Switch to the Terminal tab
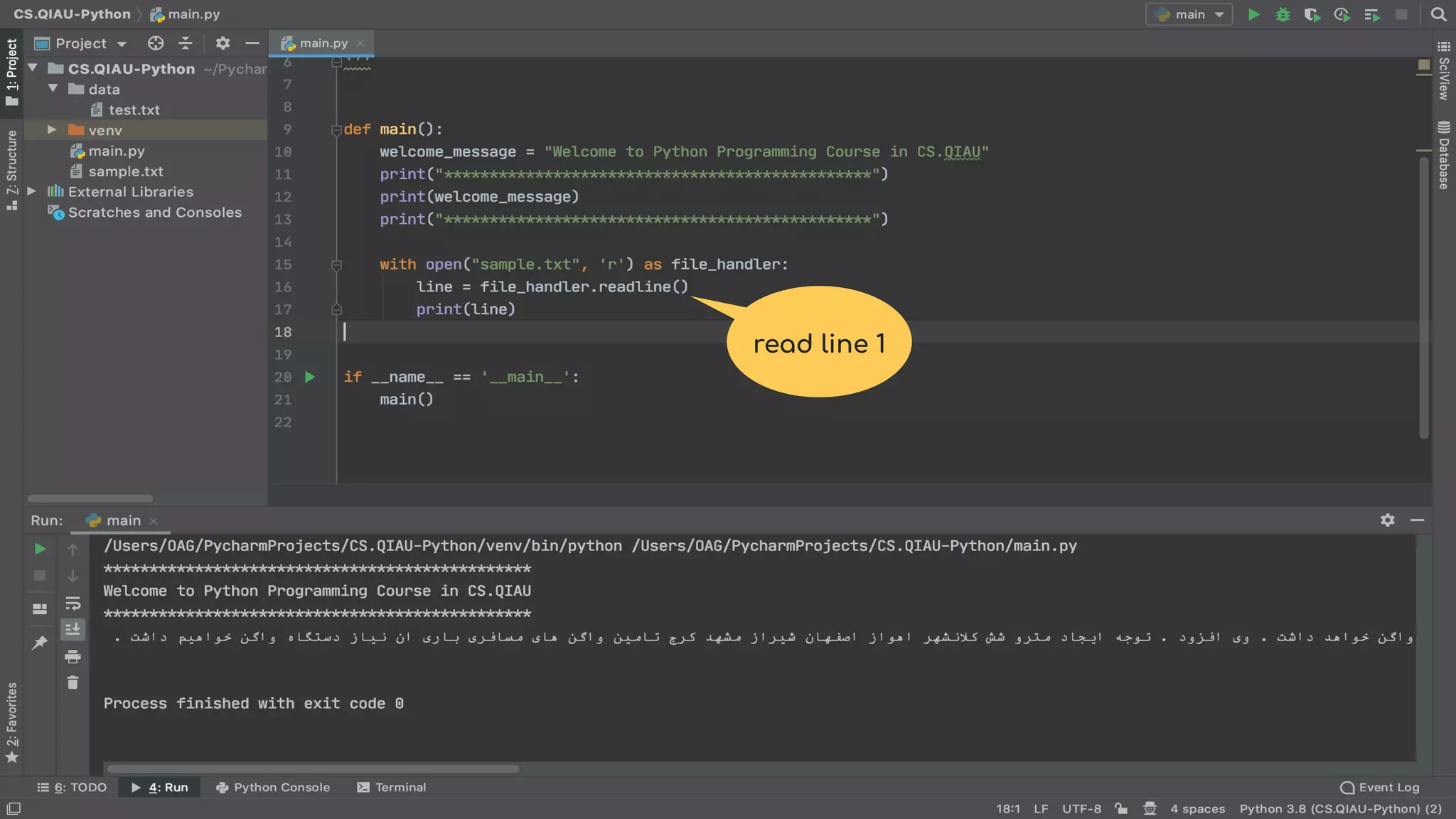 [392, 787]
